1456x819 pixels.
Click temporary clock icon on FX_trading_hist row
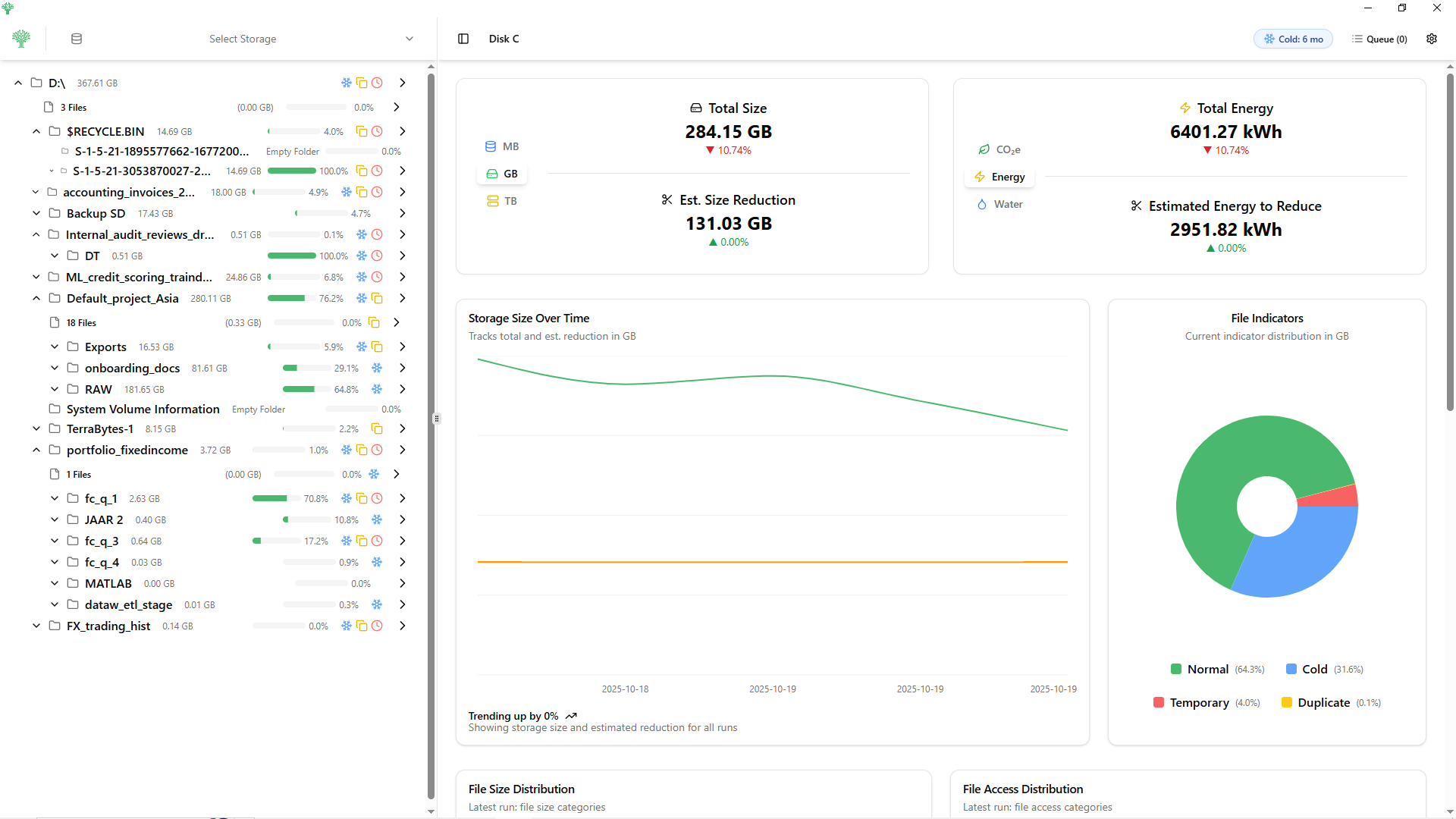(x=377, y=626)
